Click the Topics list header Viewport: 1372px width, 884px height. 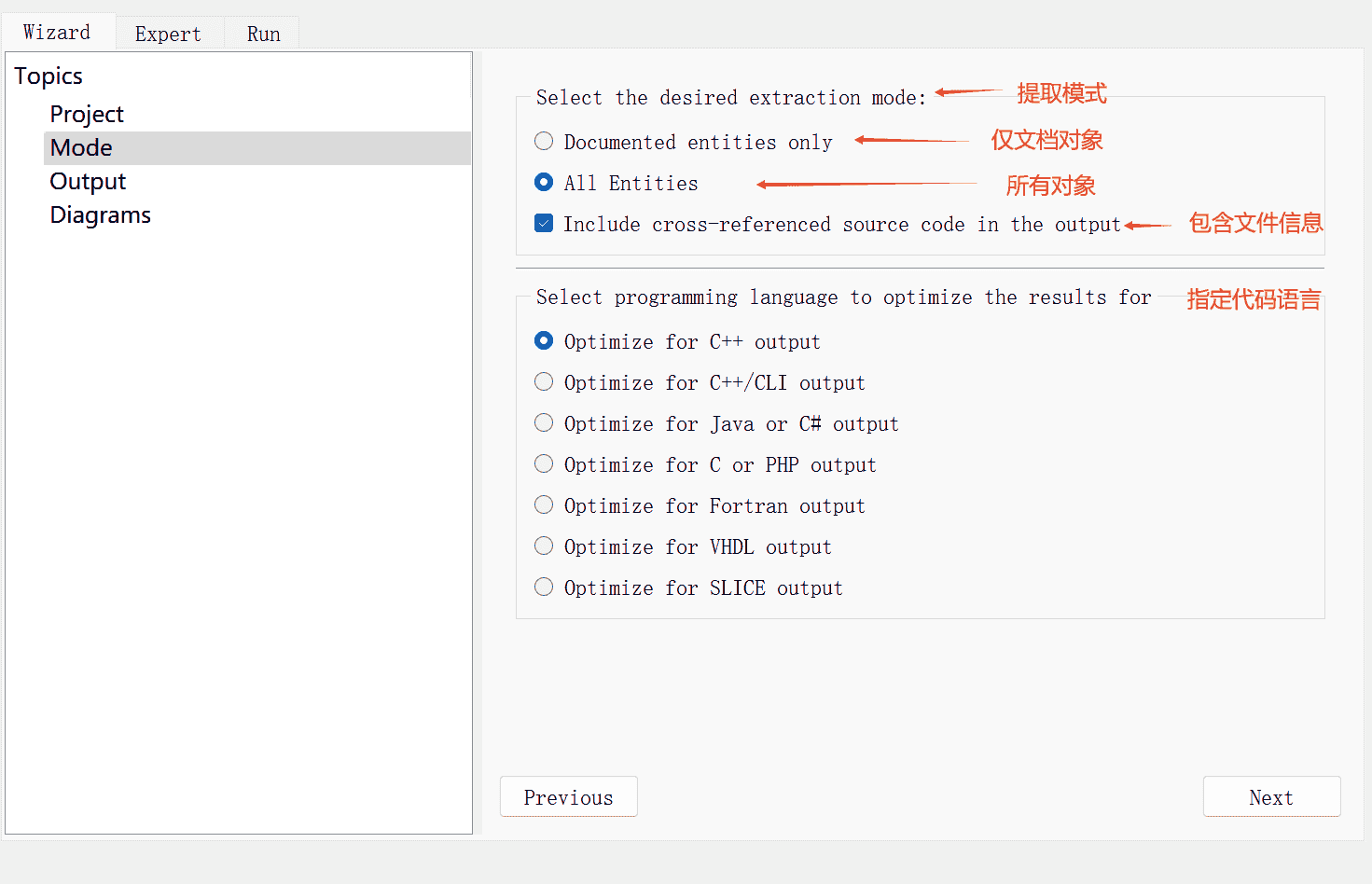point(49,76)
